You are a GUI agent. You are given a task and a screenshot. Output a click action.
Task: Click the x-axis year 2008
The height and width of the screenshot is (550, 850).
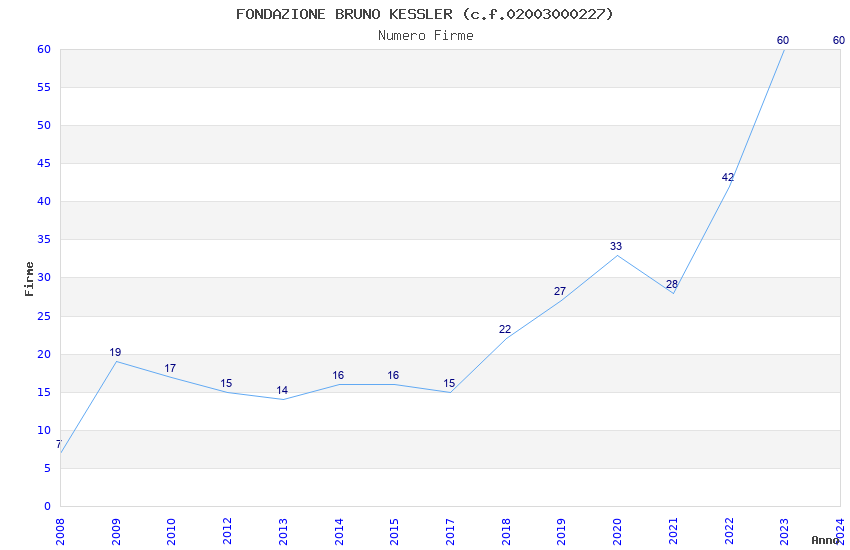60,531
